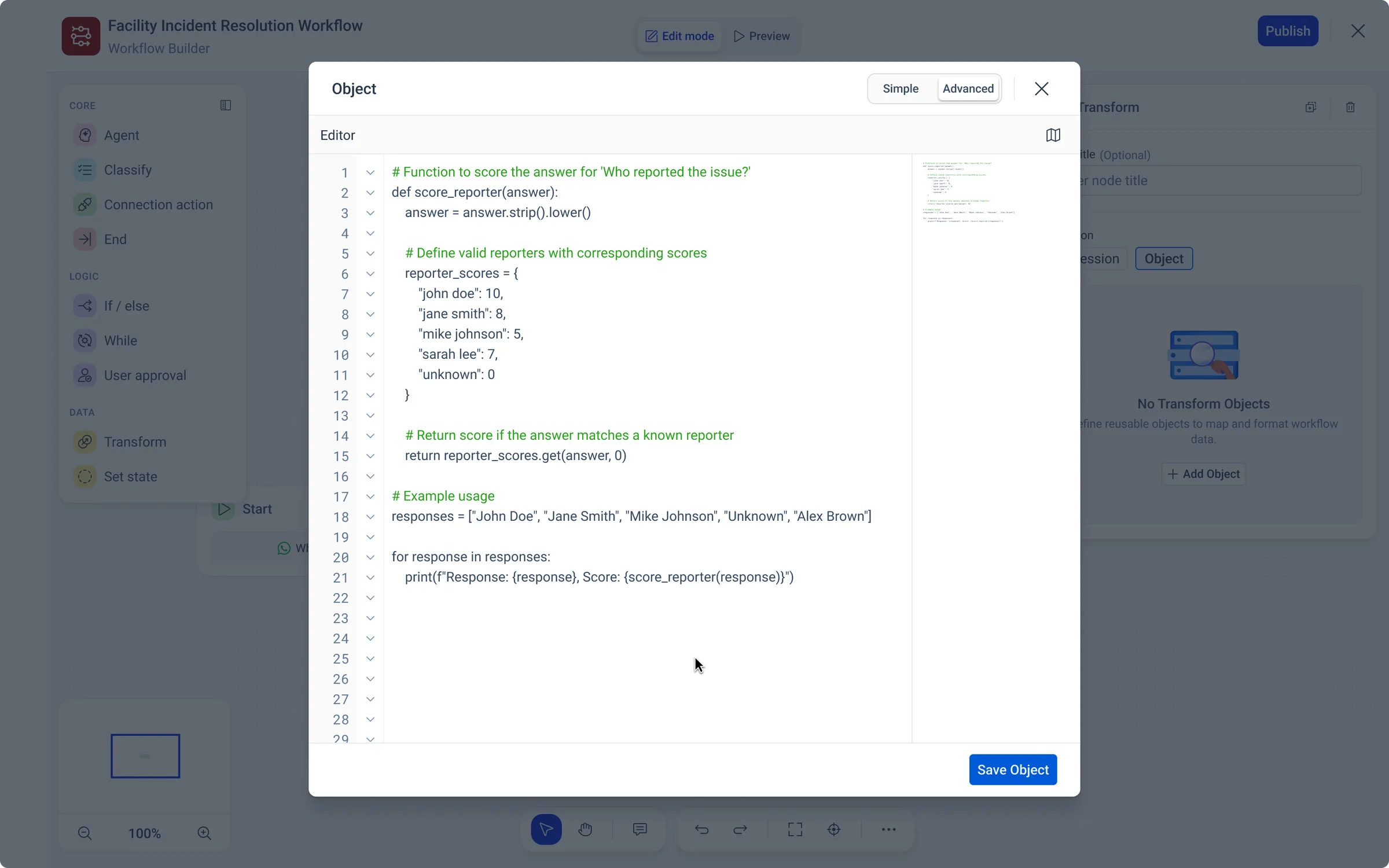
Task: Zoom in the canvas
Action: coord(204,833)
